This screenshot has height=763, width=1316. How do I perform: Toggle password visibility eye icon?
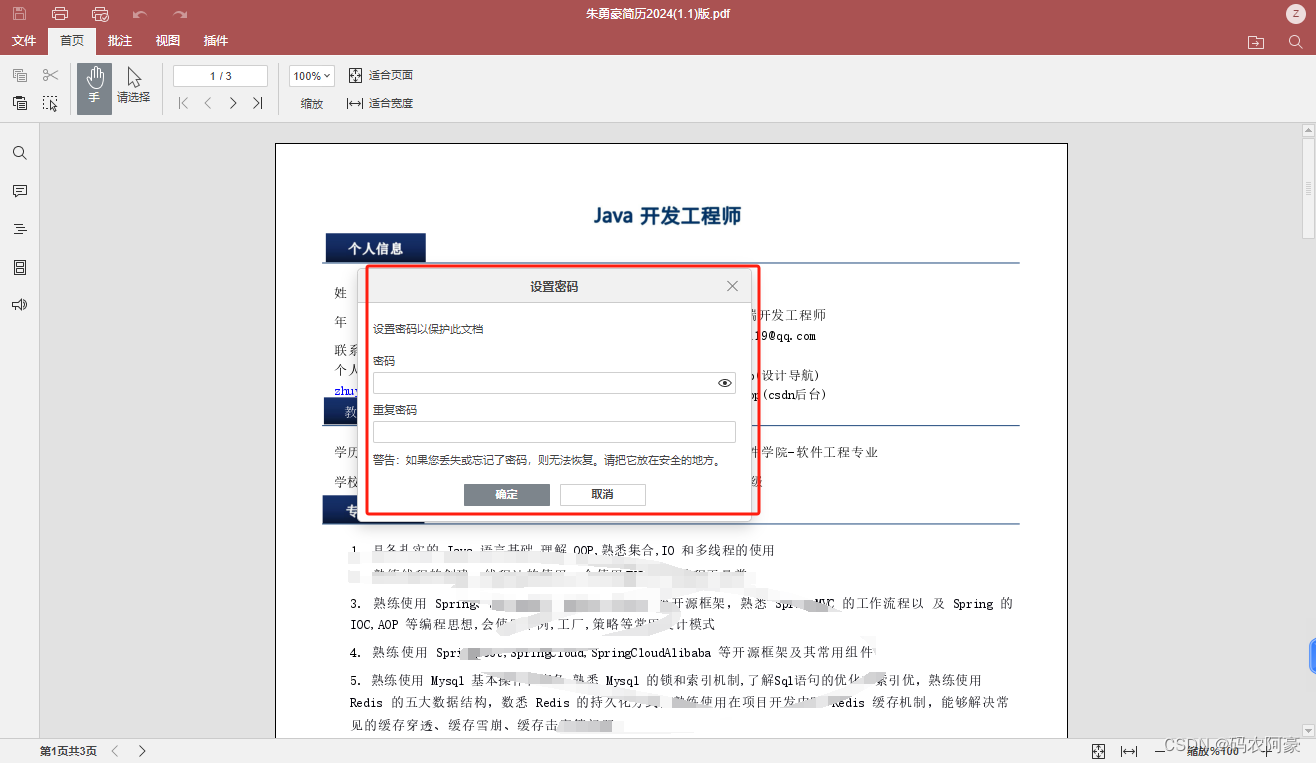click(x=725, y=383)
